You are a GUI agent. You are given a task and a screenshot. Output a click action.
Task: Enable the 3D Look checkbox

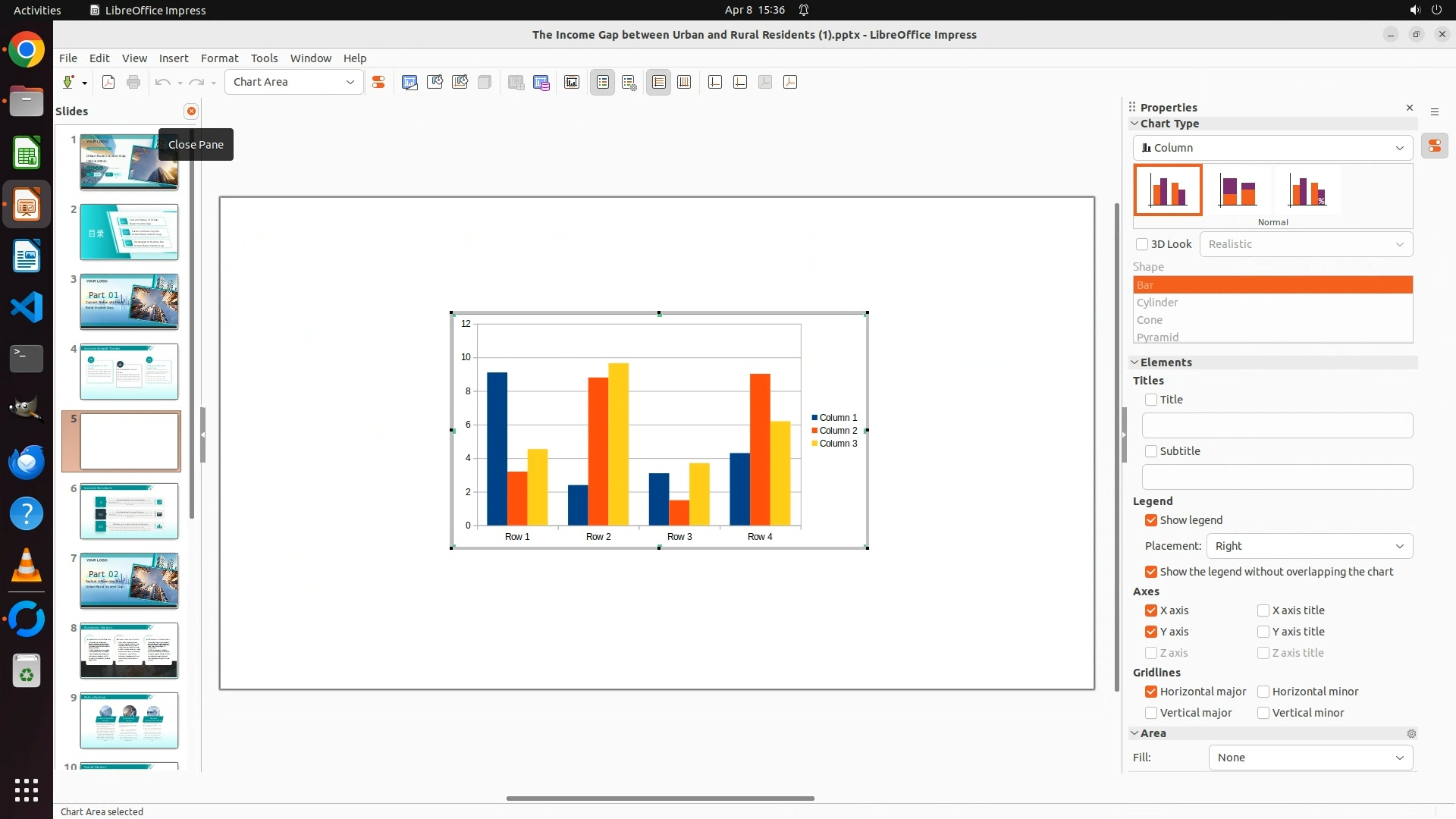[x=1142, y=244]
